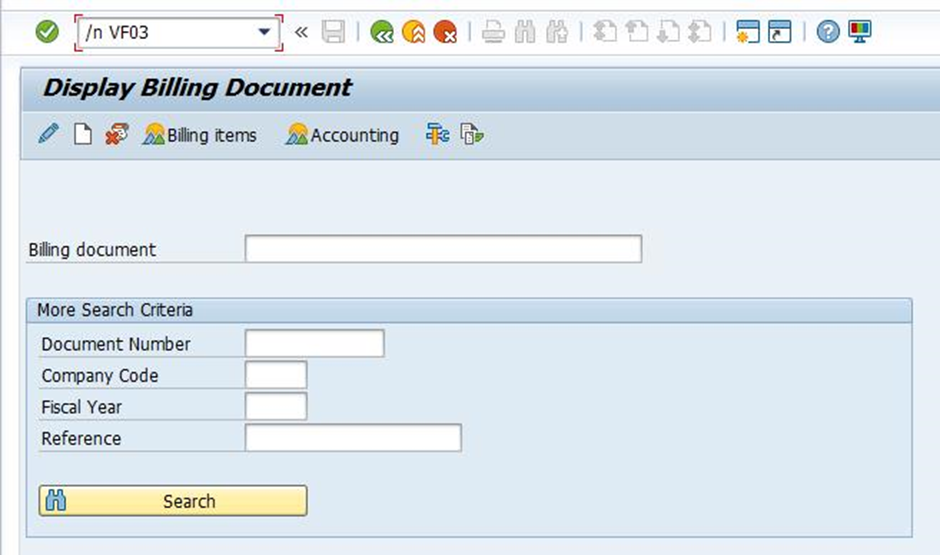The image size is (940, 555).
Task: Click the red X cancel document icon
Action: pos(117,134)
